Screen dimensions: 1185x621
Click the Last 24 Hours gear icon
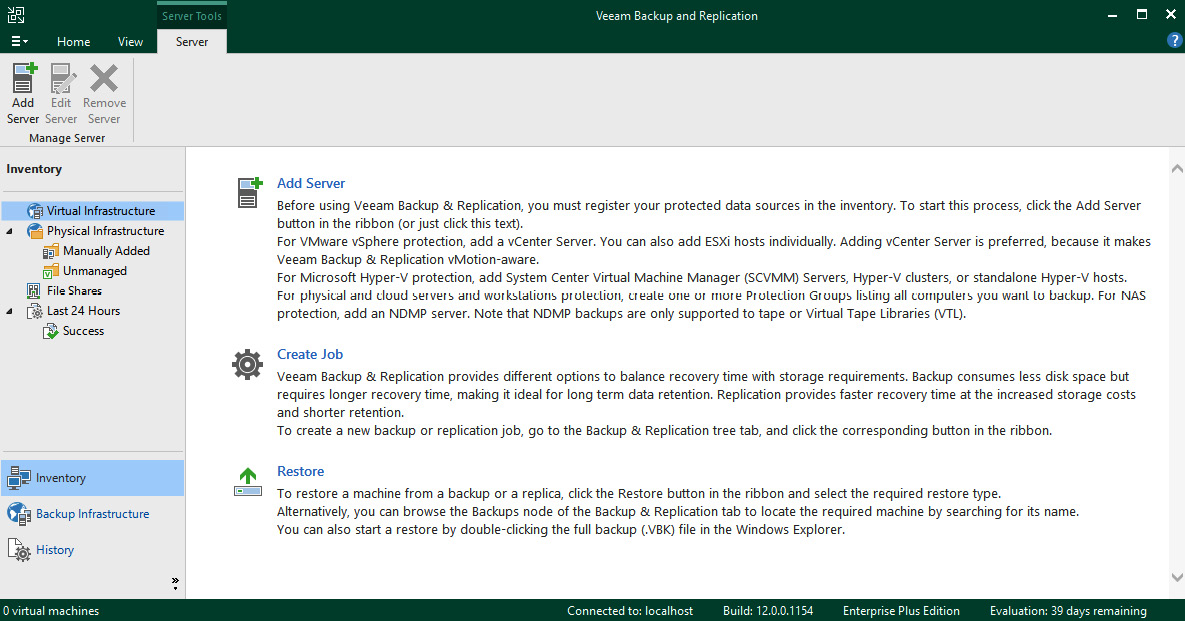(x=35, y=310)
